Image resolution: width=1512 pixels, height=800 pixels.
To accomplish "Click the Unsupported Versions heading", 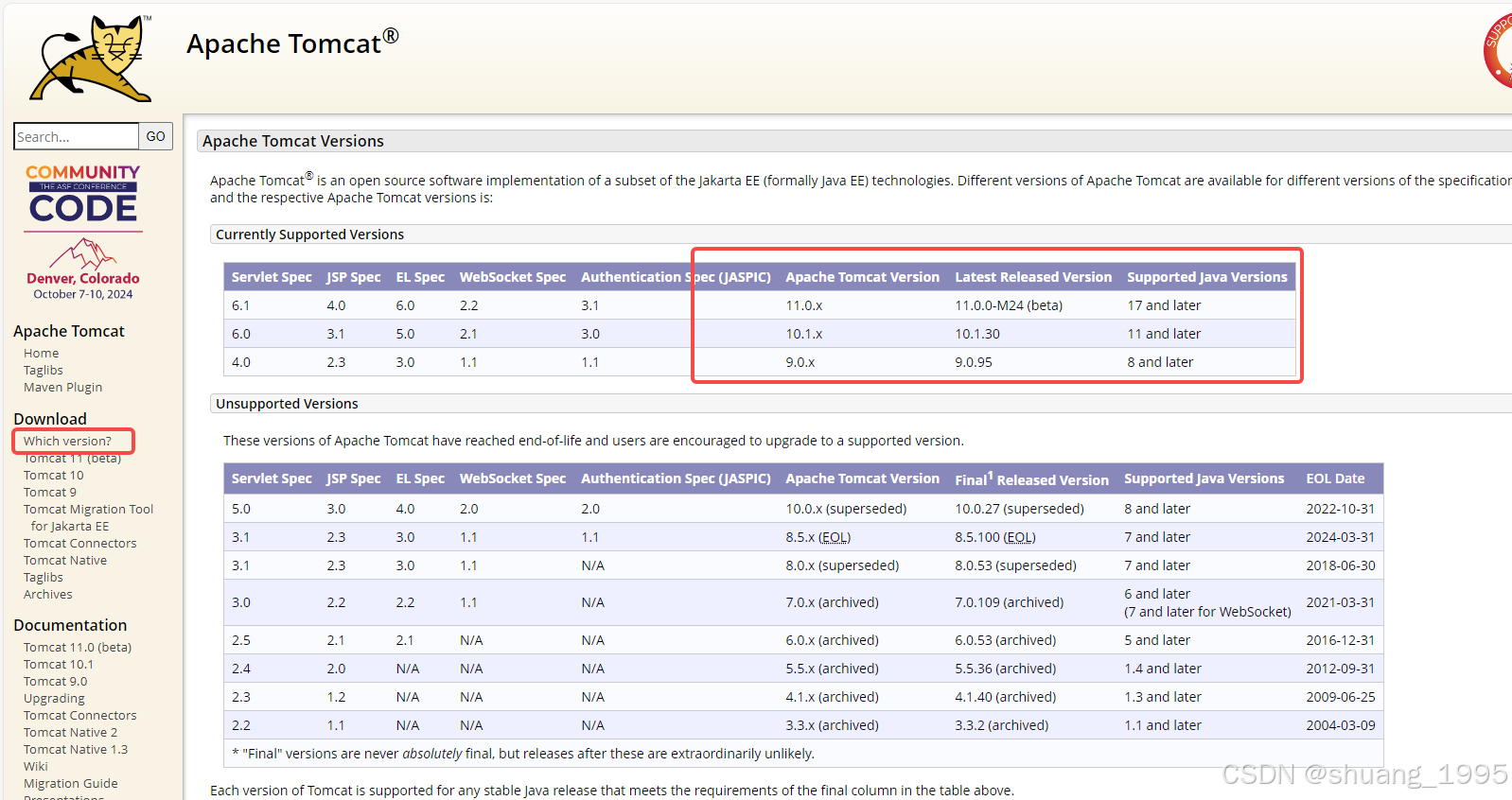I will (x=287, y=404).
